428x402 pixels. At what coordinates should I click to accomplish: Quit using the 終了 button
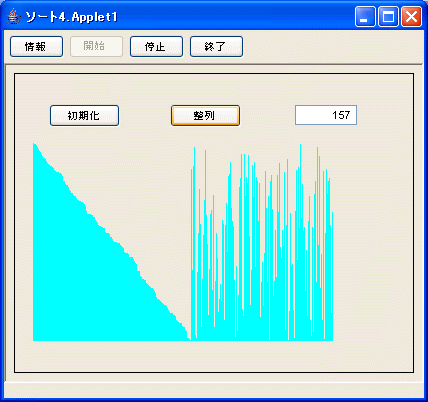click(216, 47)
